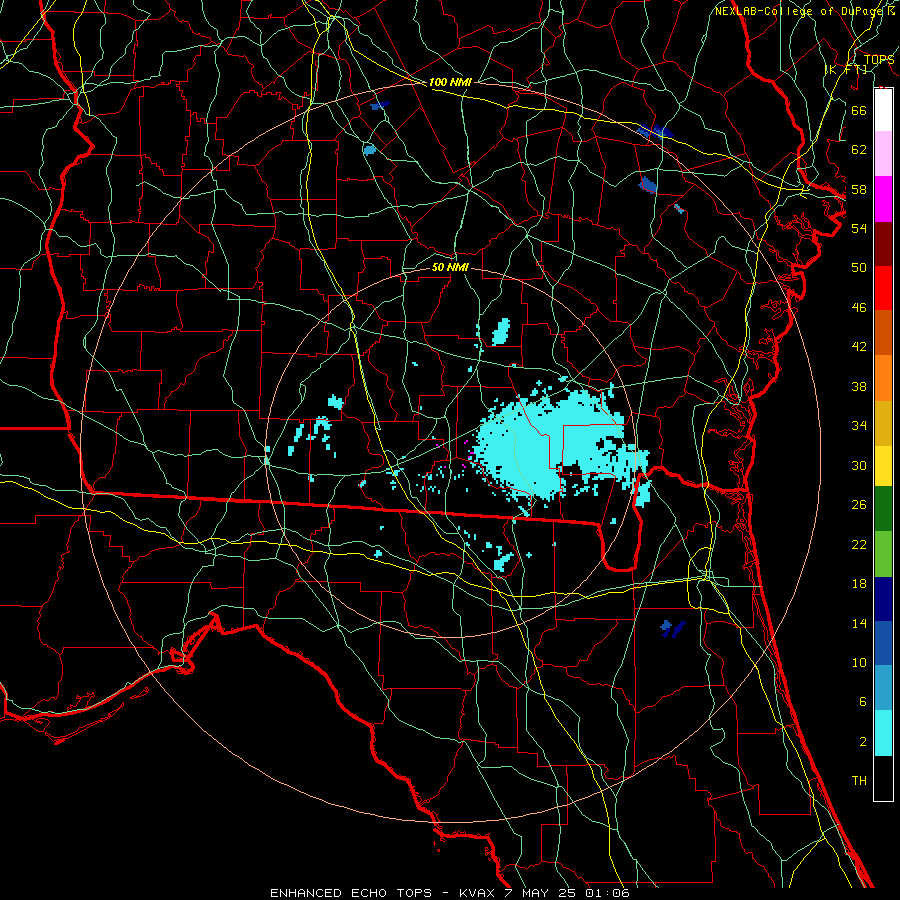
Task: Click the NEXLAB-College of DuPage text
Action: click(x=800, y=11)
